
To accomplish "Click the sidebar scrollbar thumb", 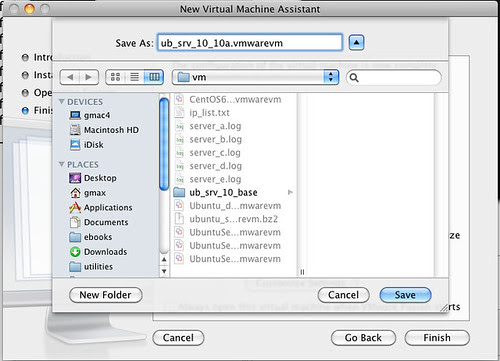I will (164, 144).
